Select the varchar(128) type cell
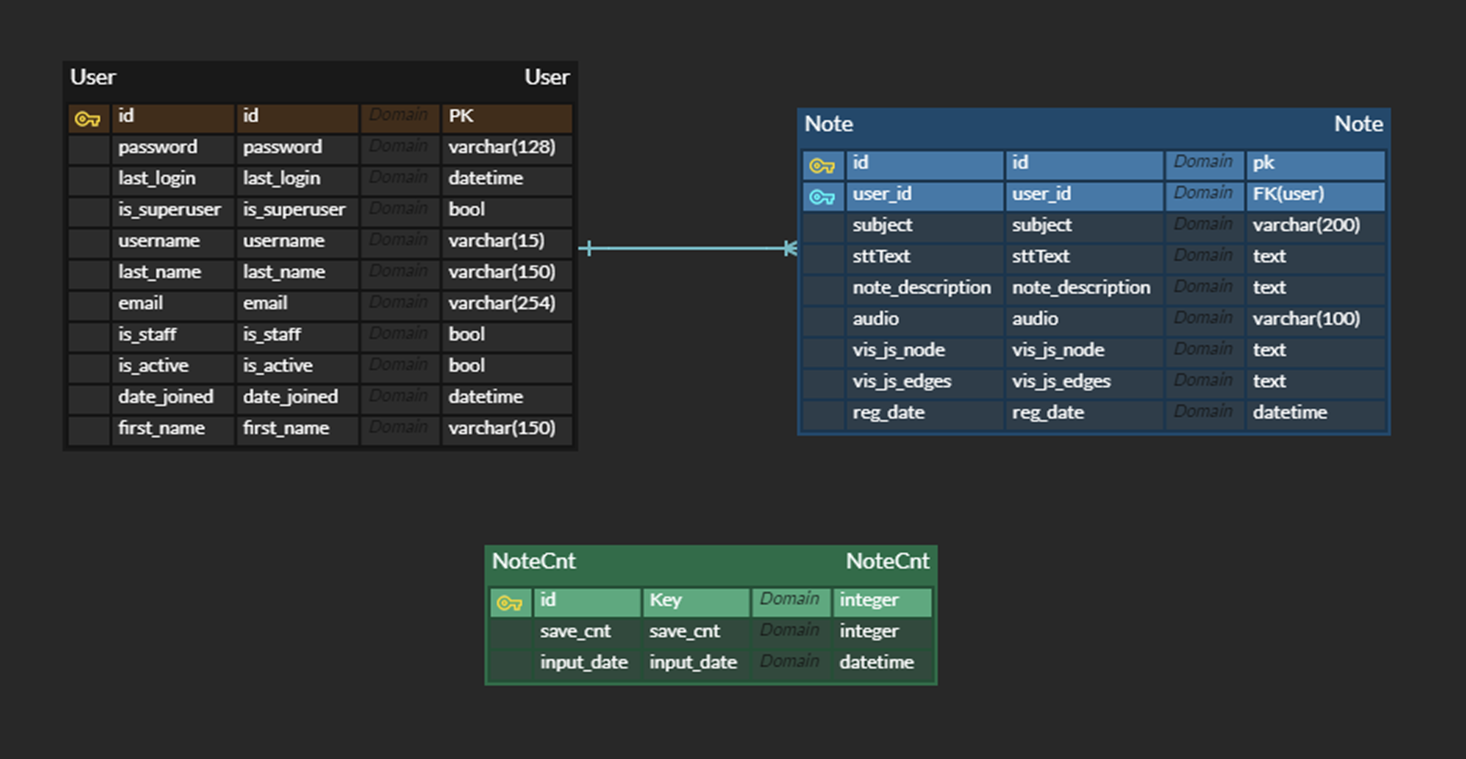 click(x=507, y=148)
